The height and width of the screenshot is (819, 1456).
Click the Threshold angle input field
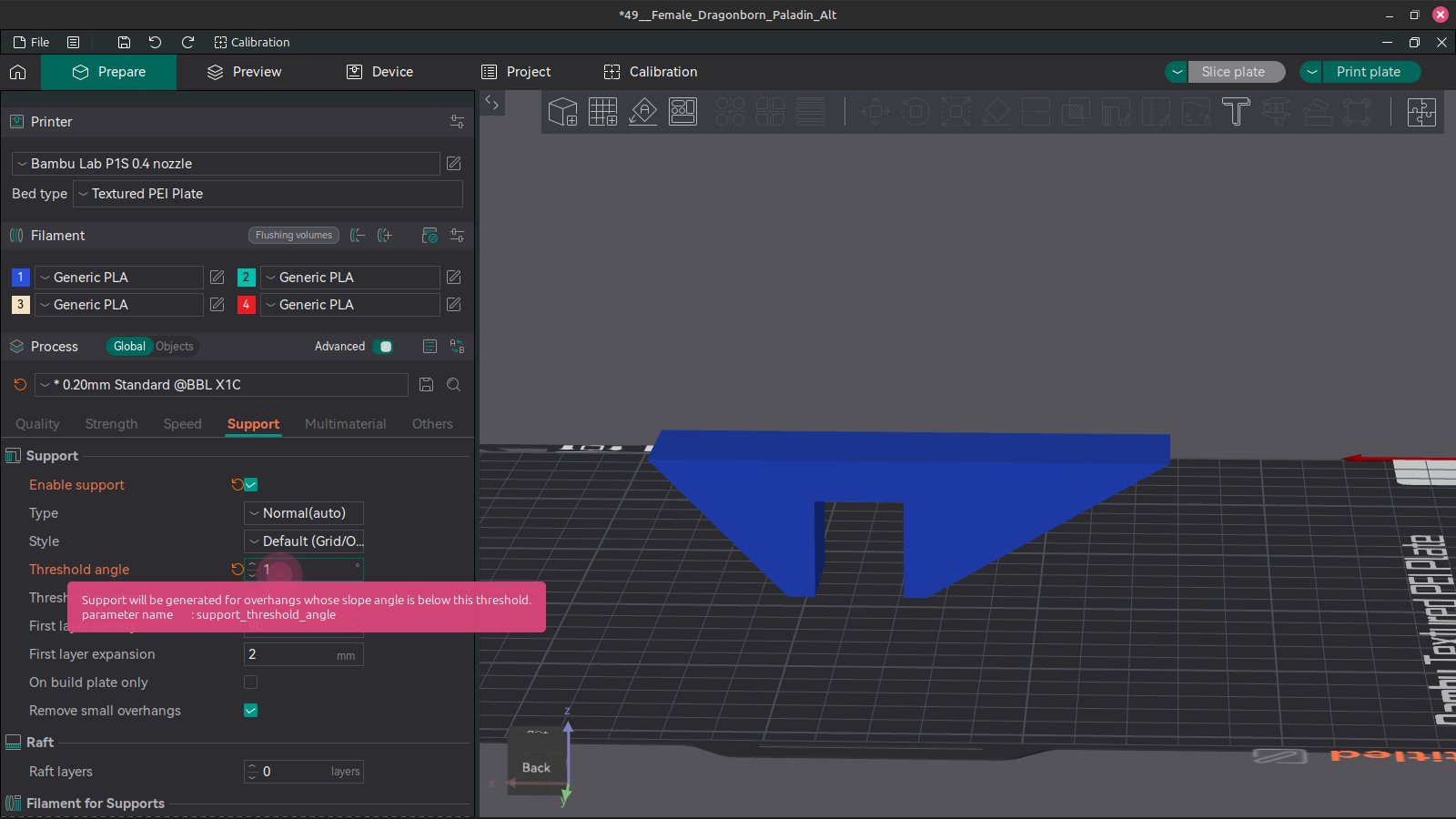pos(309,569)
